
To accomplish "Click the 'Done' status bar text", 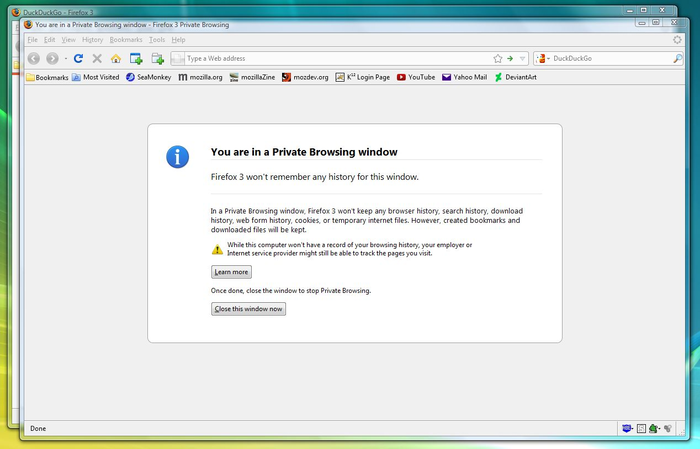I will [x=38, y=428].
